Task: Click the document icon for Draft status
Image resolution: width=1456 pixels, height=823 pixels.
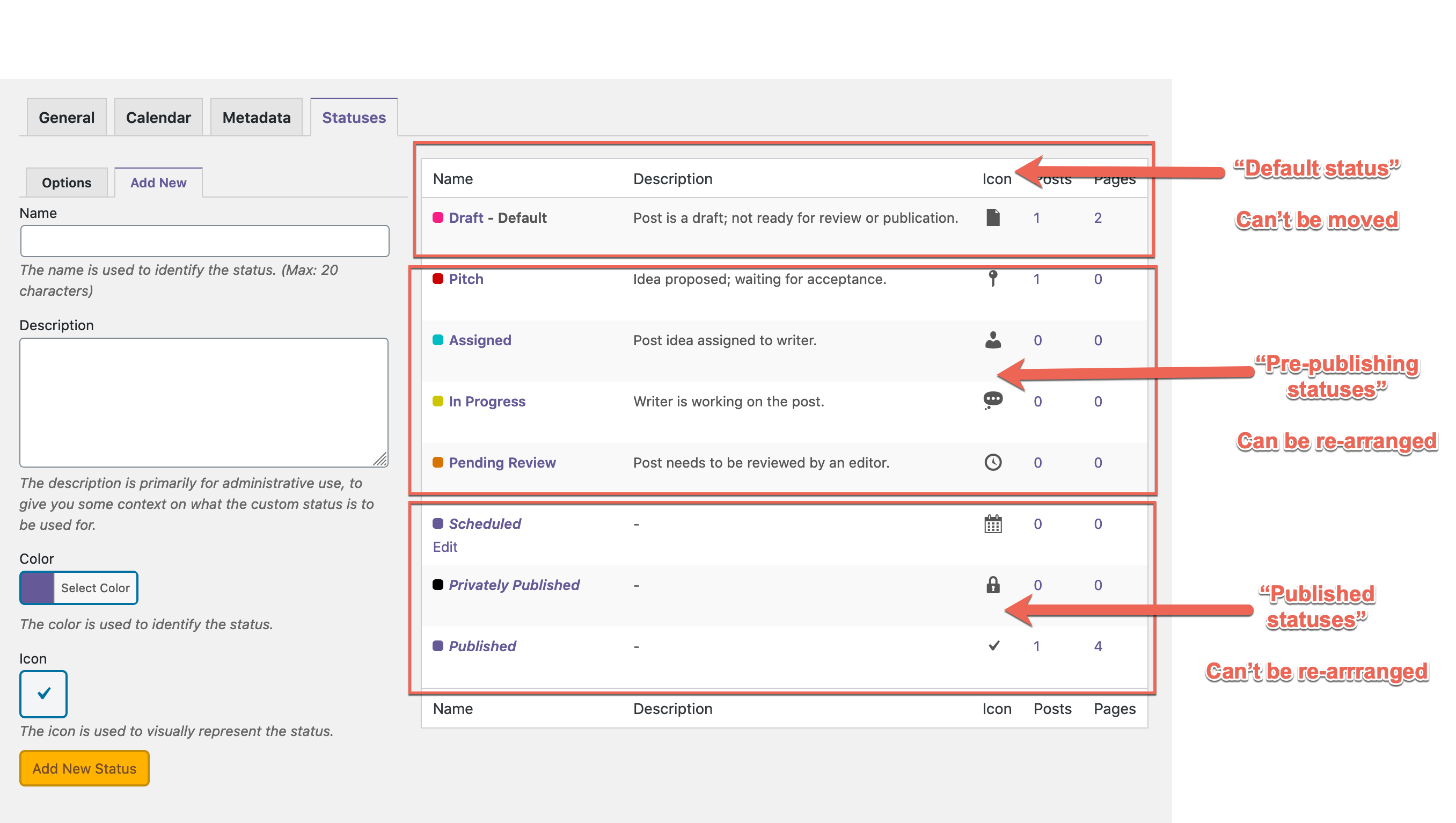Action: click(x=993, y=217)
